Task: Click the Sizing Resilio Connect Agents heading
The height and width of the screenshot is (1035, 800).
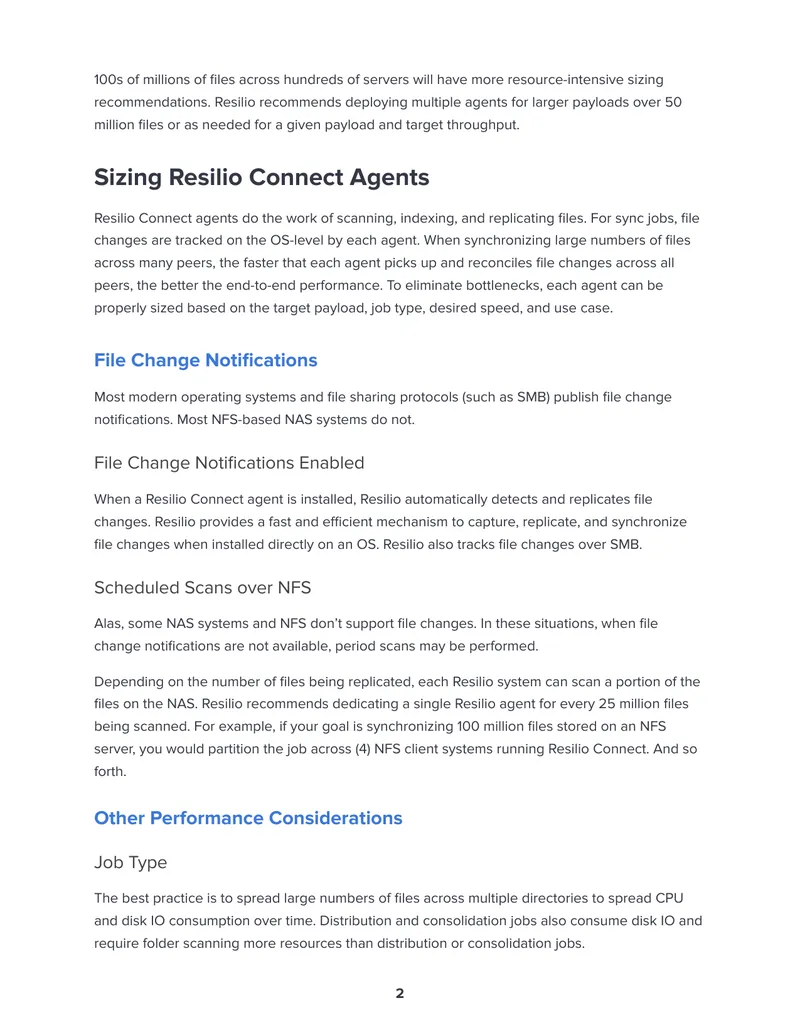Action: [x=261, y=178]
